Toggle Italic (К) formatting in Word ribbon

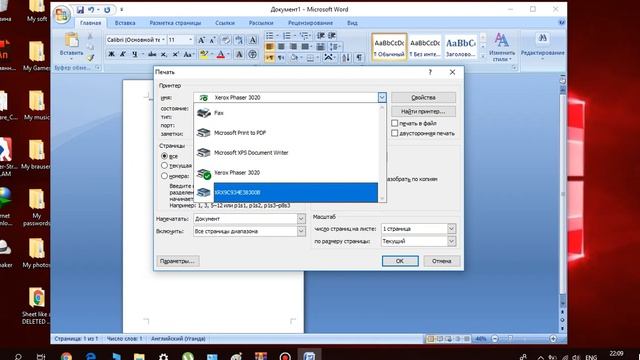pyautogui.click(x=123, y=54)
